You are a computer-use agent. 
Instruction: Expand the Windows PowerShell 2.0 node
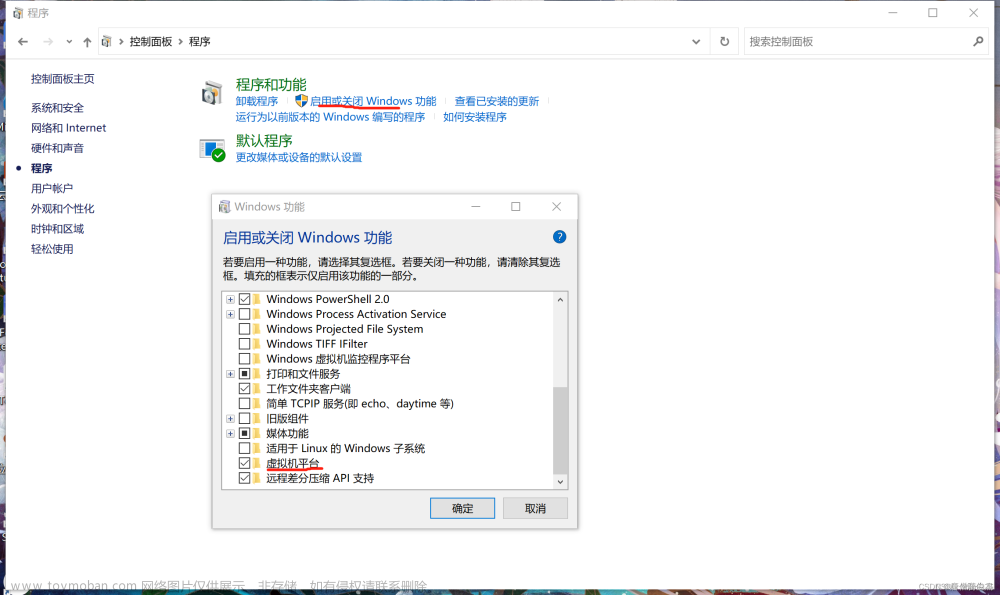(x=230, y=299)
